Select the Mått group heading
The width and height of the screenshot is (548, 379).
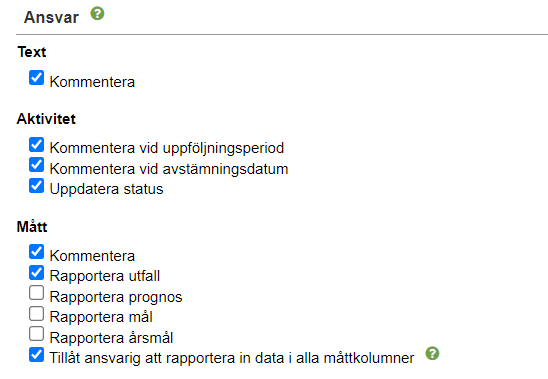(x=32, y=226)
